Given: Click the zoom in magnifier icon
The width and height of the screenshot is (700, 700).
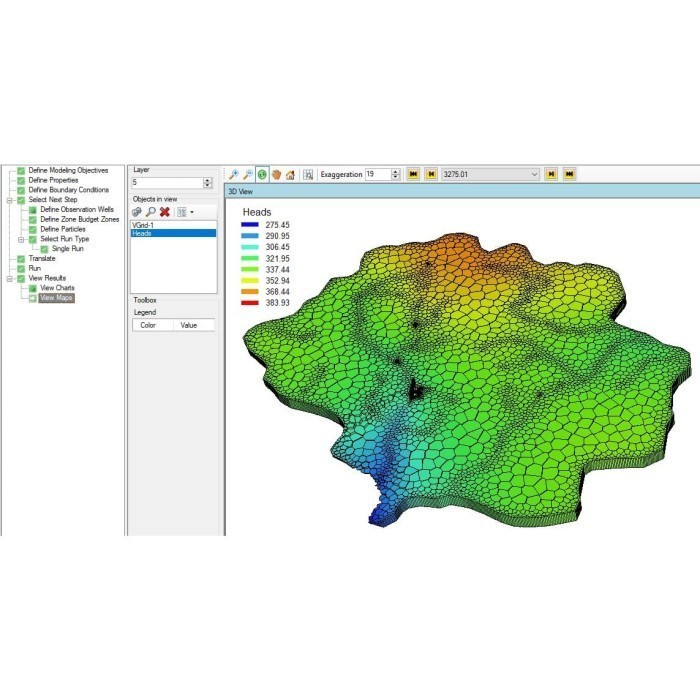Looking at the screenshot, I should [233, 174].
